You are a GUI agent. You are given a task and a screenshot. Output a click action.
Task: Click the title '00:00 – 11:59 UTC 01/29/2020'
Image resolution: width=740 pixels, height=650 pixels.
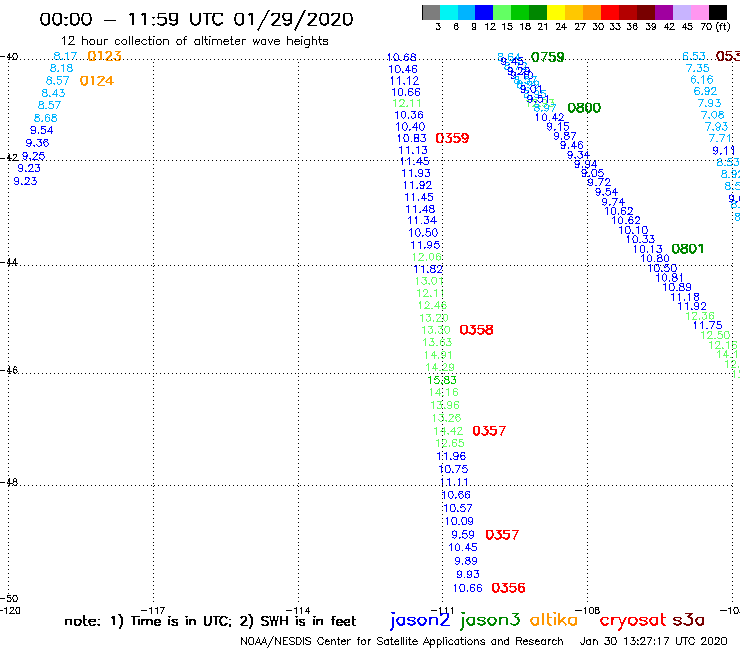[x=196, y=20]
